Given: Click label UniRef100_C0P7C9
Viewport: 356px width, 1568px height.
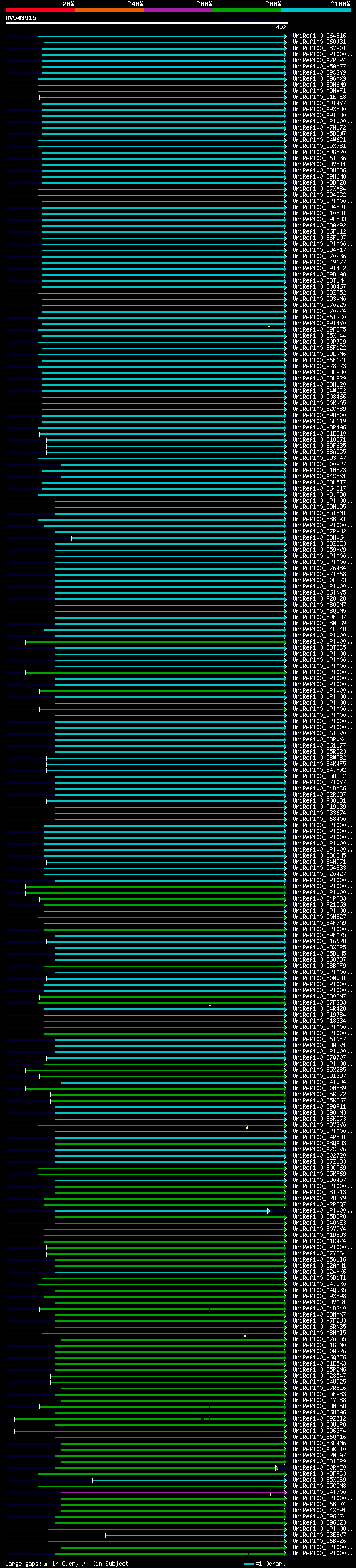Looking at the screenshot, I should (x=319, y=342).
